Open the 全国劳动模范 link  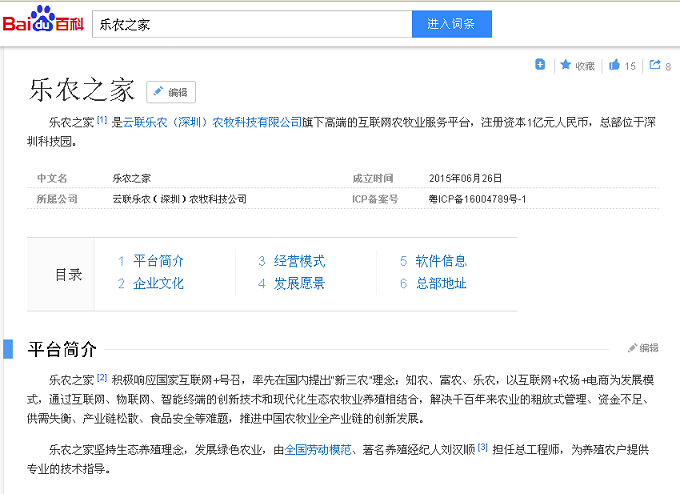(x=318, y=450)
